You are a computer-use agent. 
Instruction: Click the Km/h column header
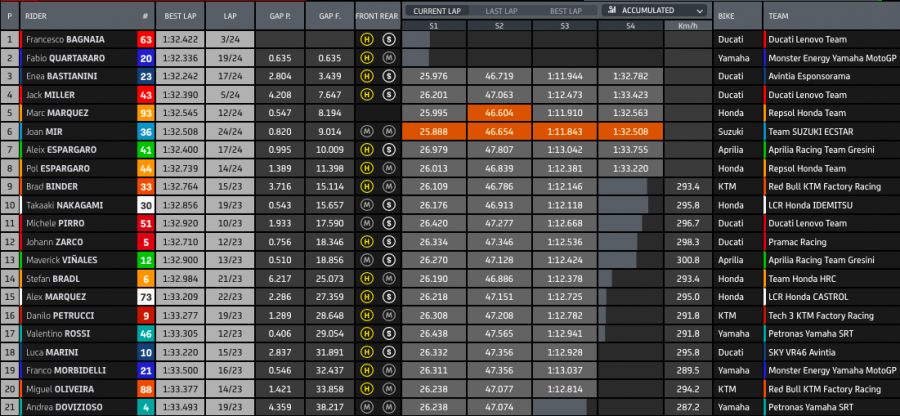[686, 24]
